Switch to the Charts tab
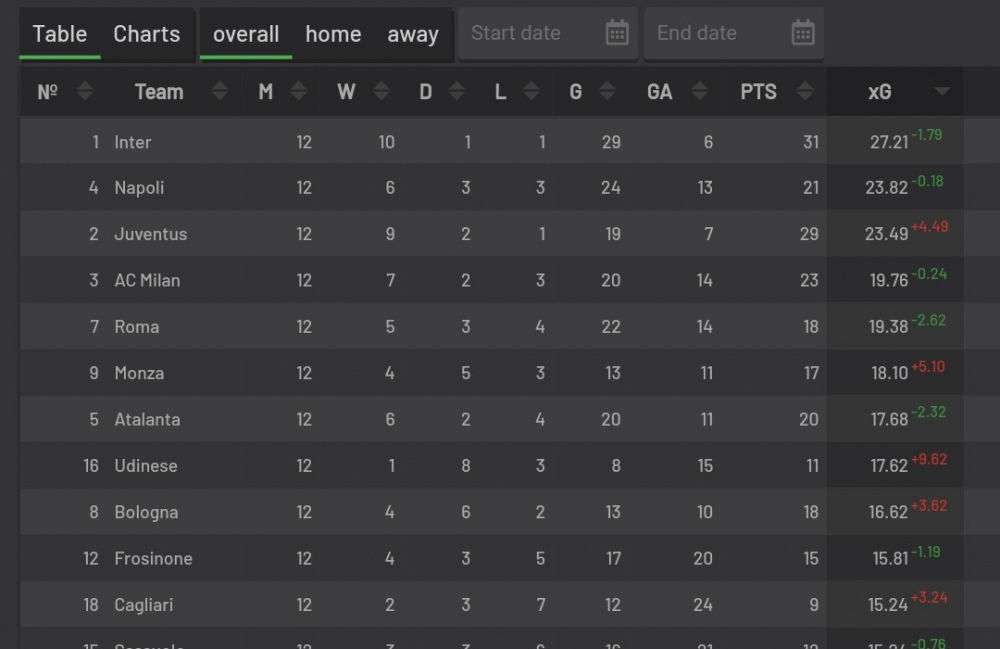Viewport: 1000px width, 649px height. [x=147, y=34]
